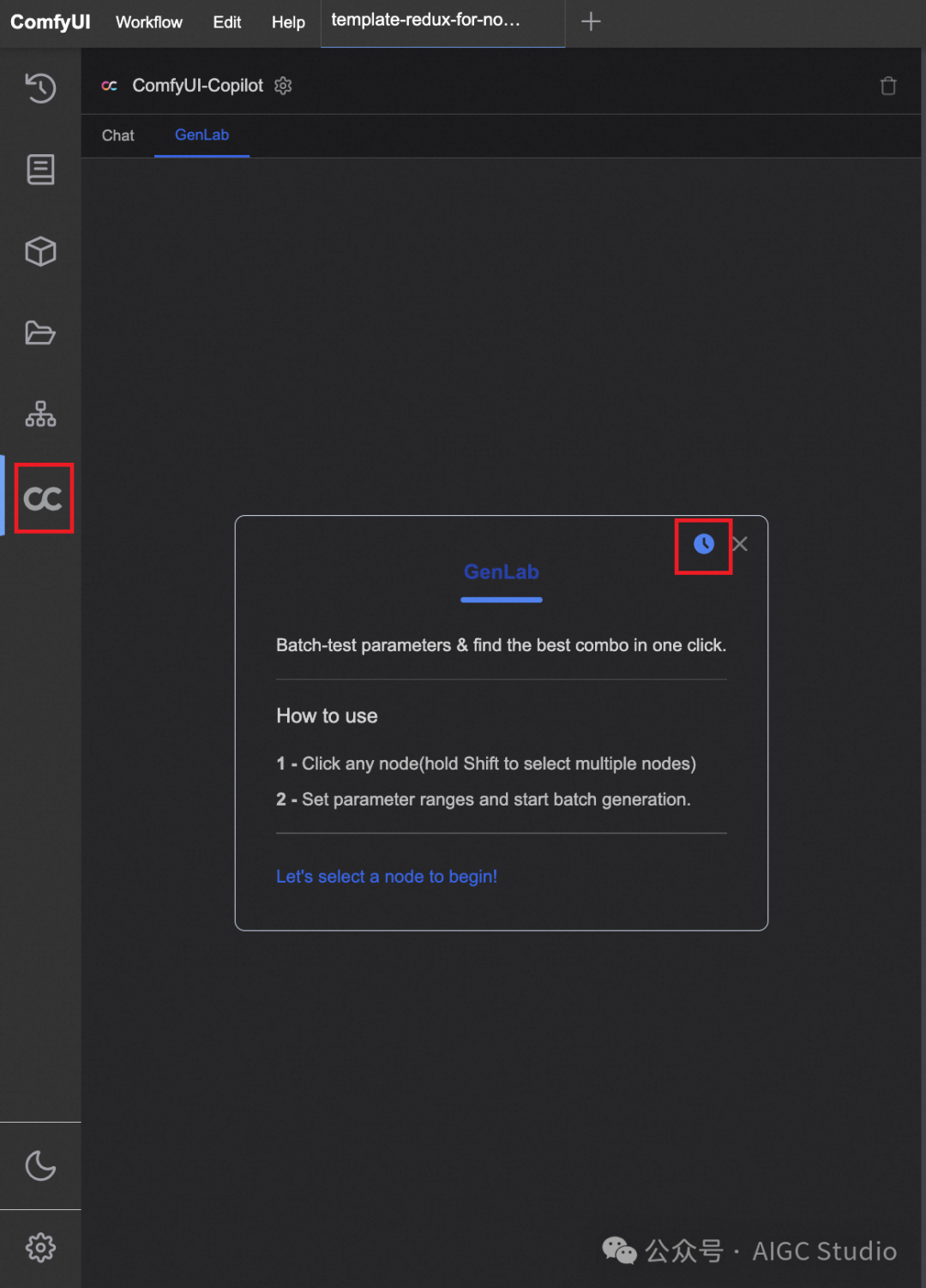Click step 1 'Click any node' instruction

(486, 764)
